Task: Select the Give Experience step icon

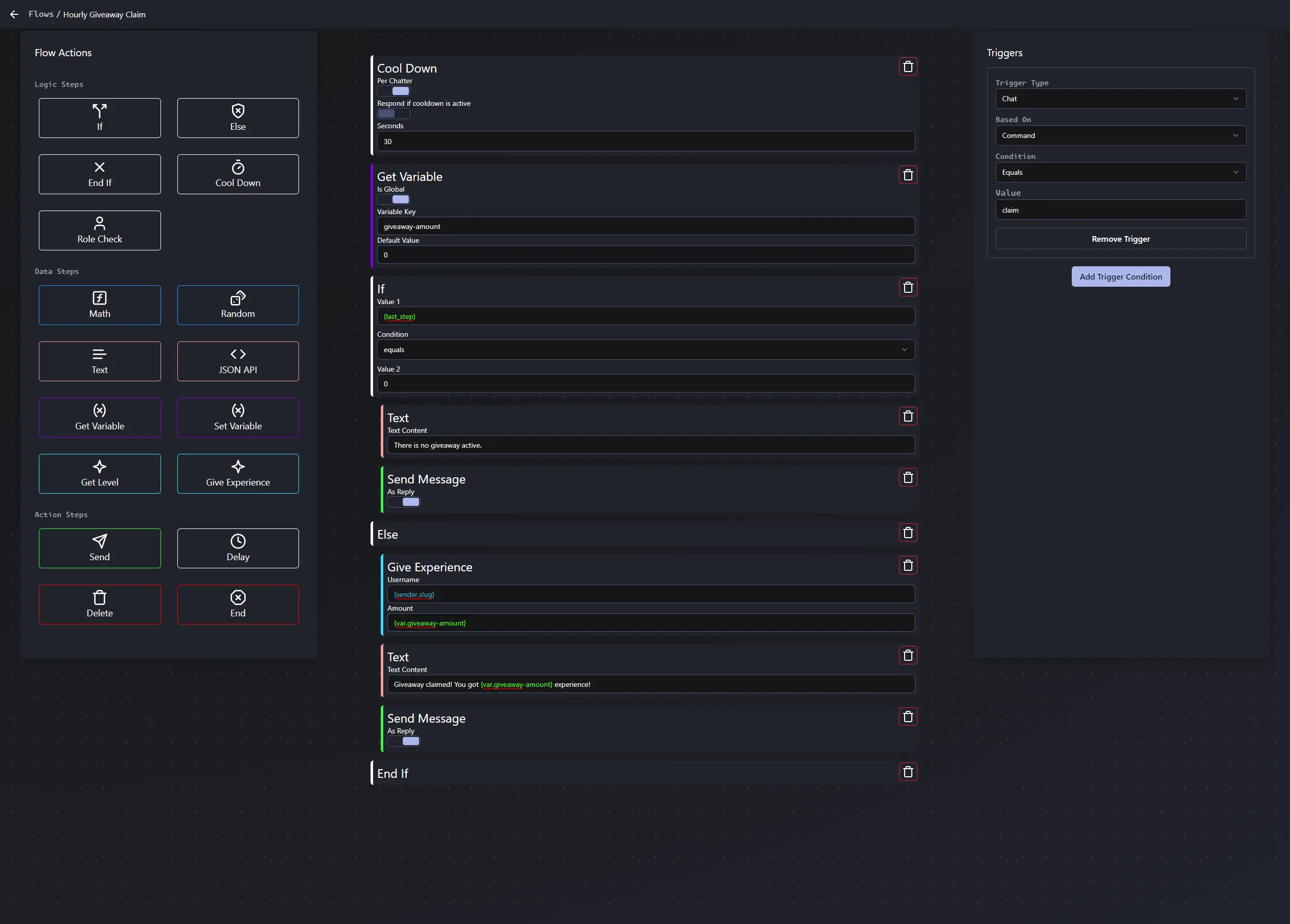Action: [237, 466]
